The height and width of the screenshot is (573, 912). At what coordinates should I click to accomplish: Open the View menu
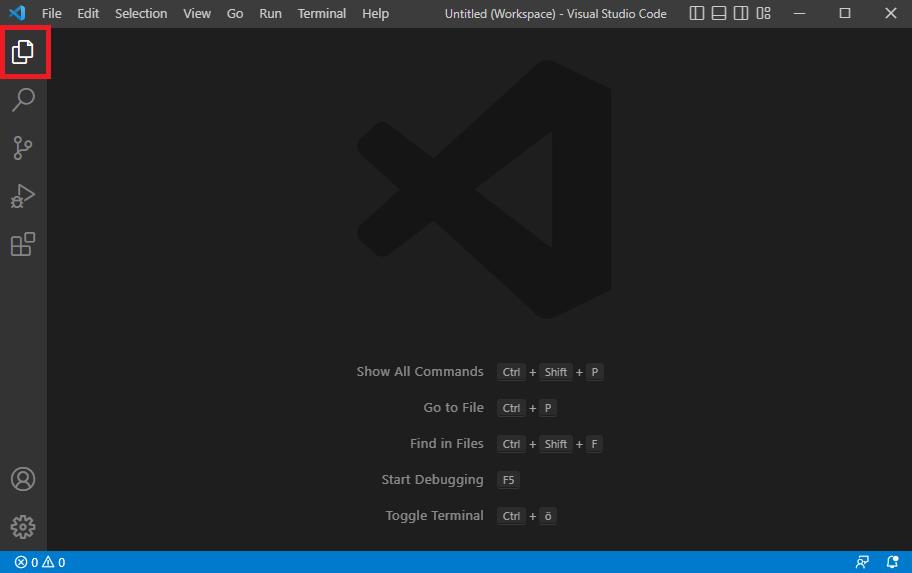tap(197, 13)
